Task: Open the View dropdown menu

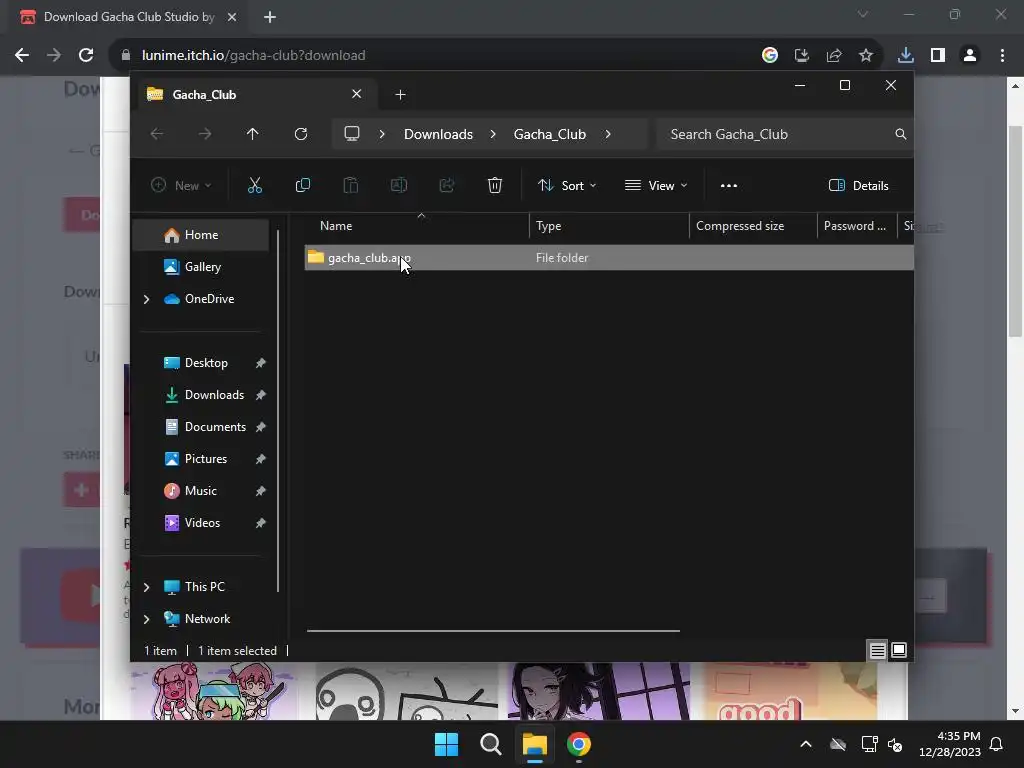Action: point(656,185)
